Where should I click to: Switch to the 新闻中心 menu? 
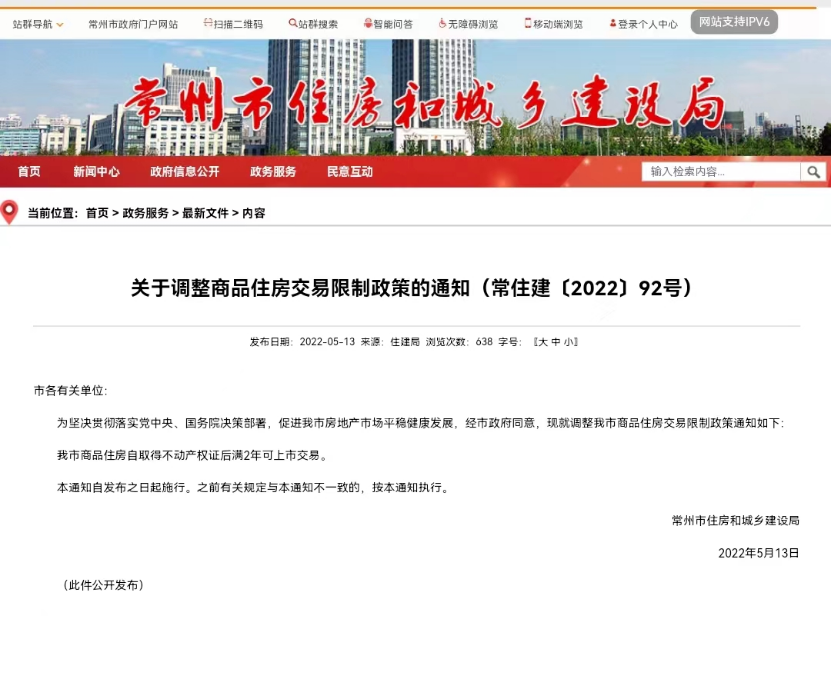[x=96, y=172]
